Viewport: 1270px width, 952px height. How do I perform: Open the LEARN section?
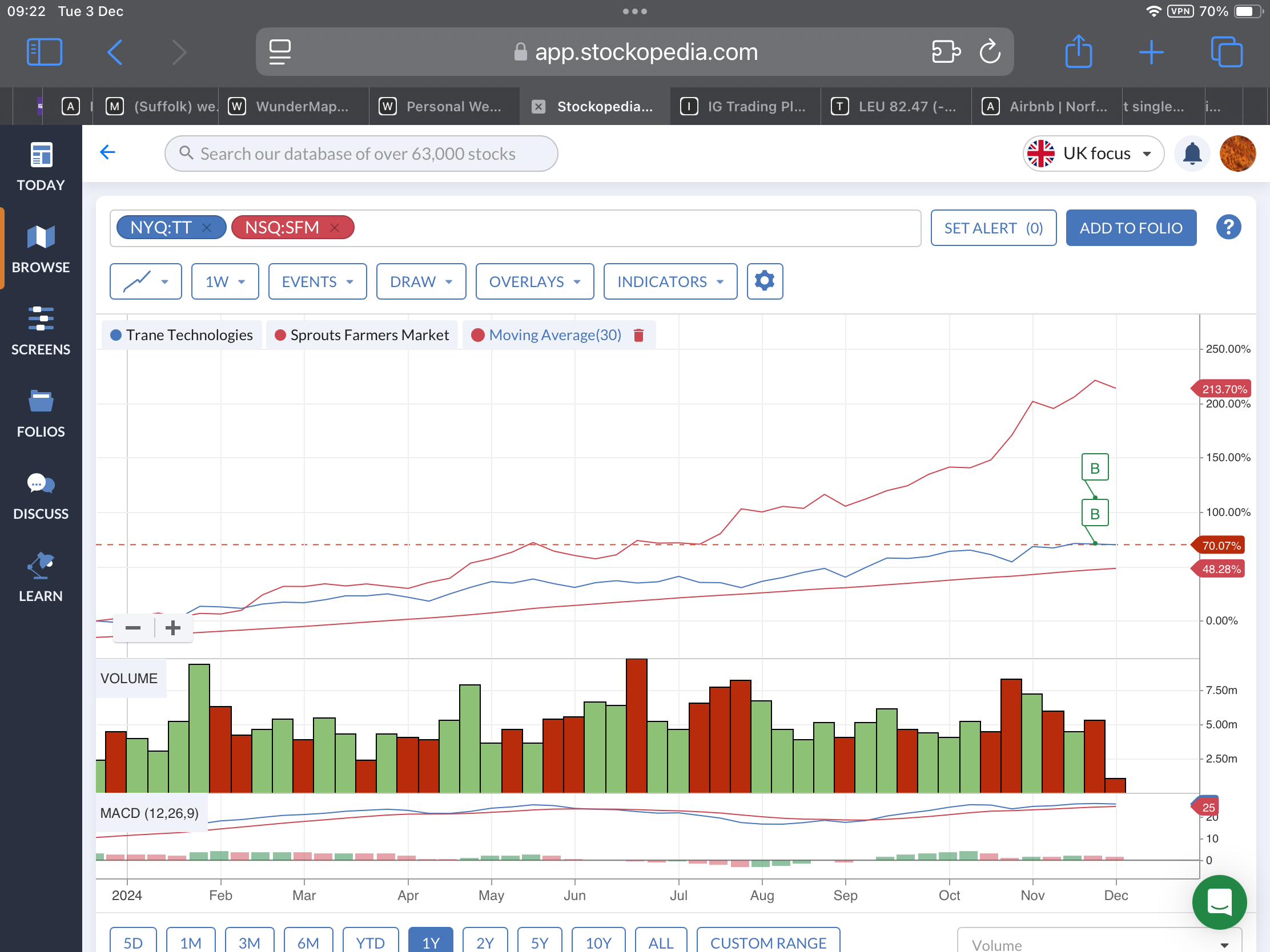pyautogui.click(x=41, y=577)
